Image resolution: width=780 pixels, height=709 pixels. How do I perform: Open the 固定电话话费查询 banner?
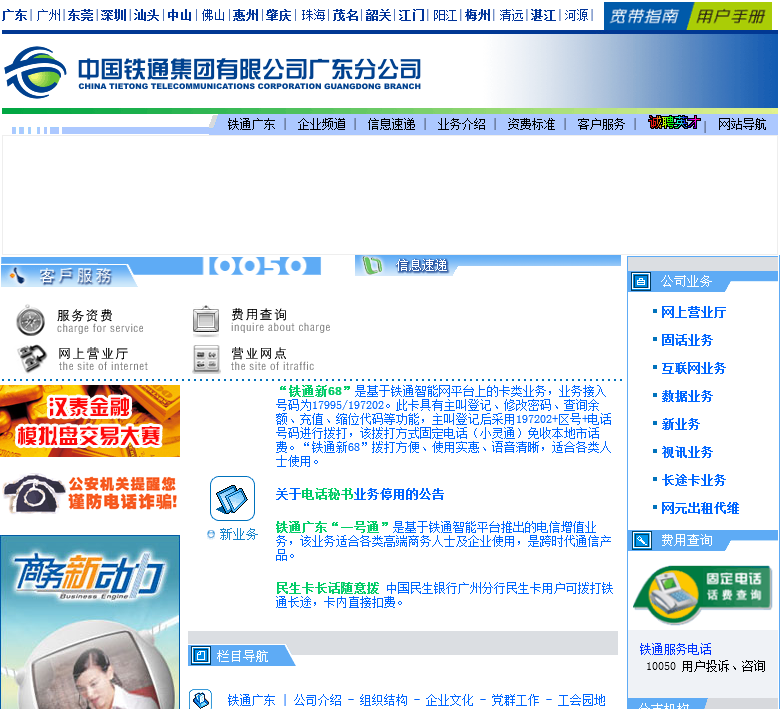[702, 594]
